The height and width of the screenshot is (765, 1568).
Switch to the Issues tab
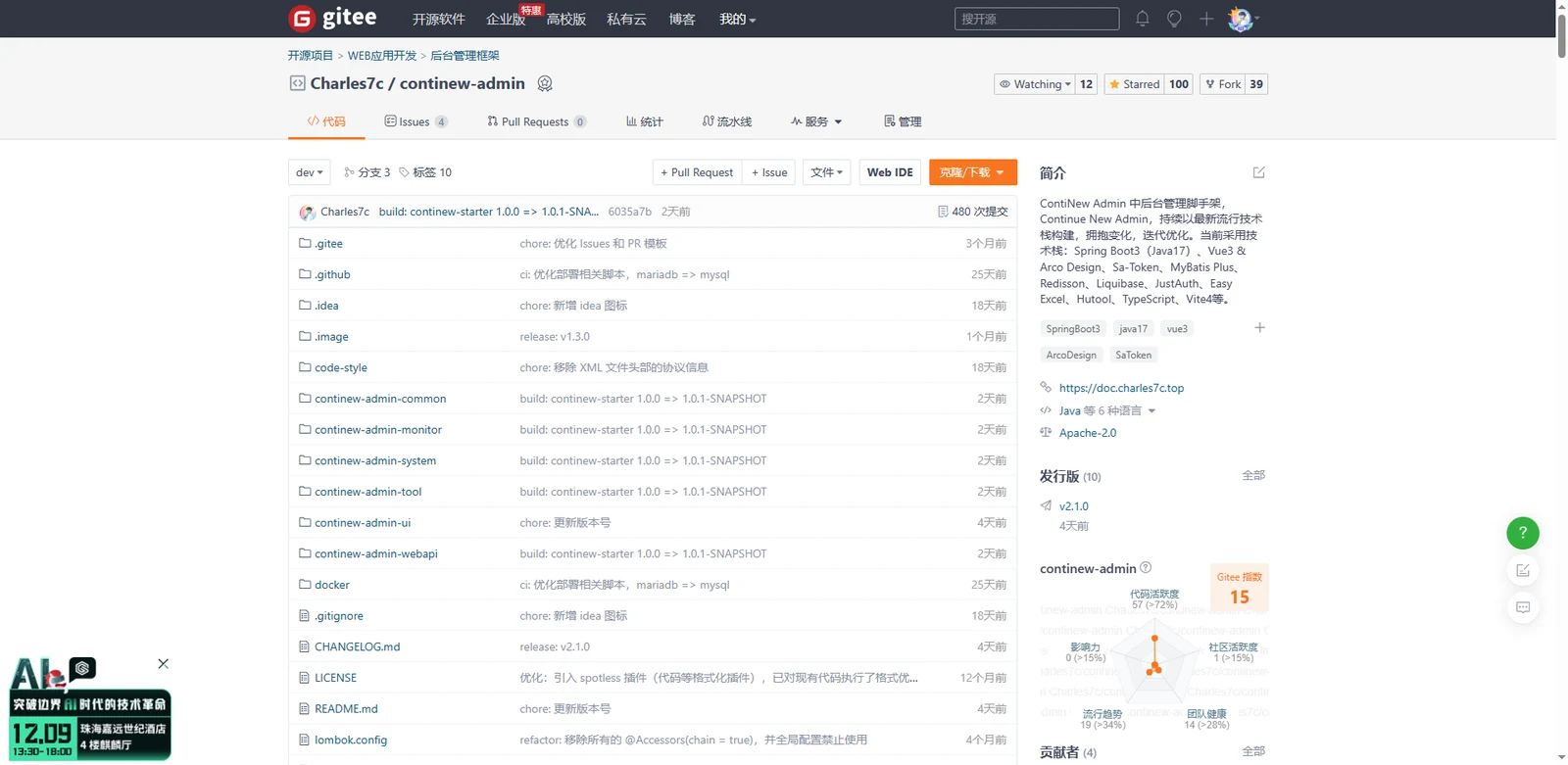(x=416, y=121)
